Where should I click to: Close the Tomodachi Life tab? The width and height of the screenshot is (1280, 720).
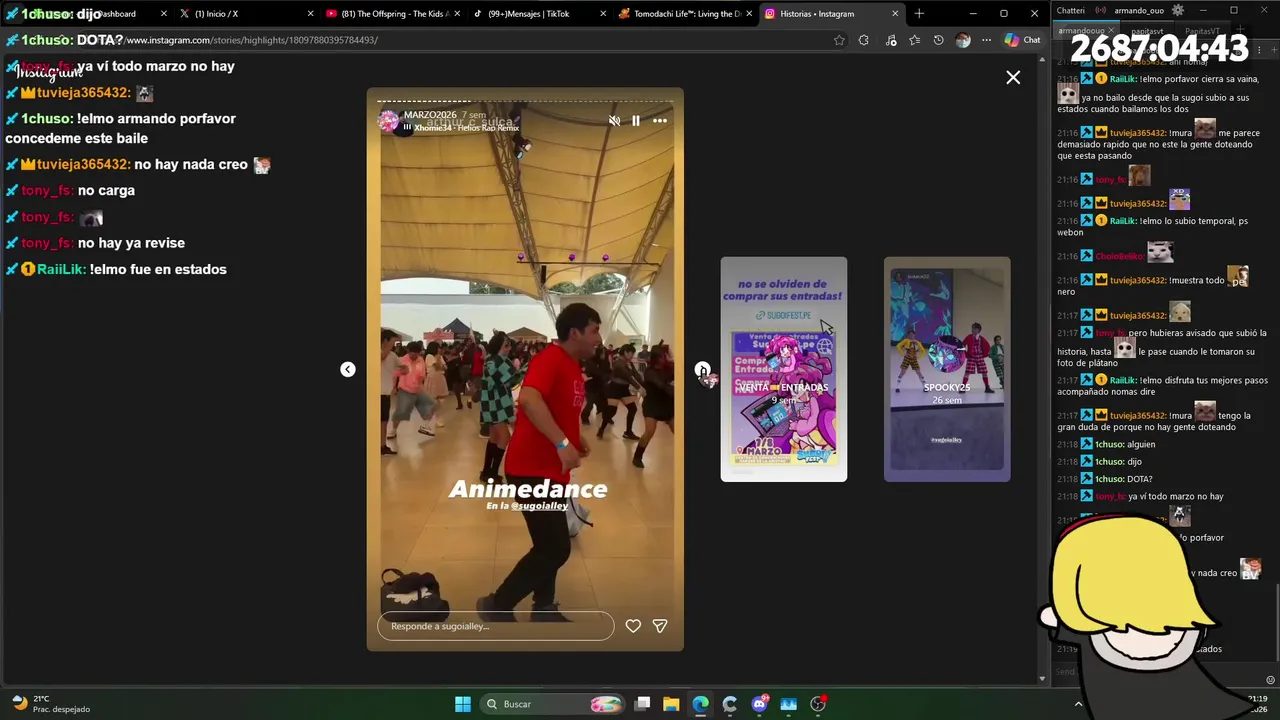click(x=749, y=14)
